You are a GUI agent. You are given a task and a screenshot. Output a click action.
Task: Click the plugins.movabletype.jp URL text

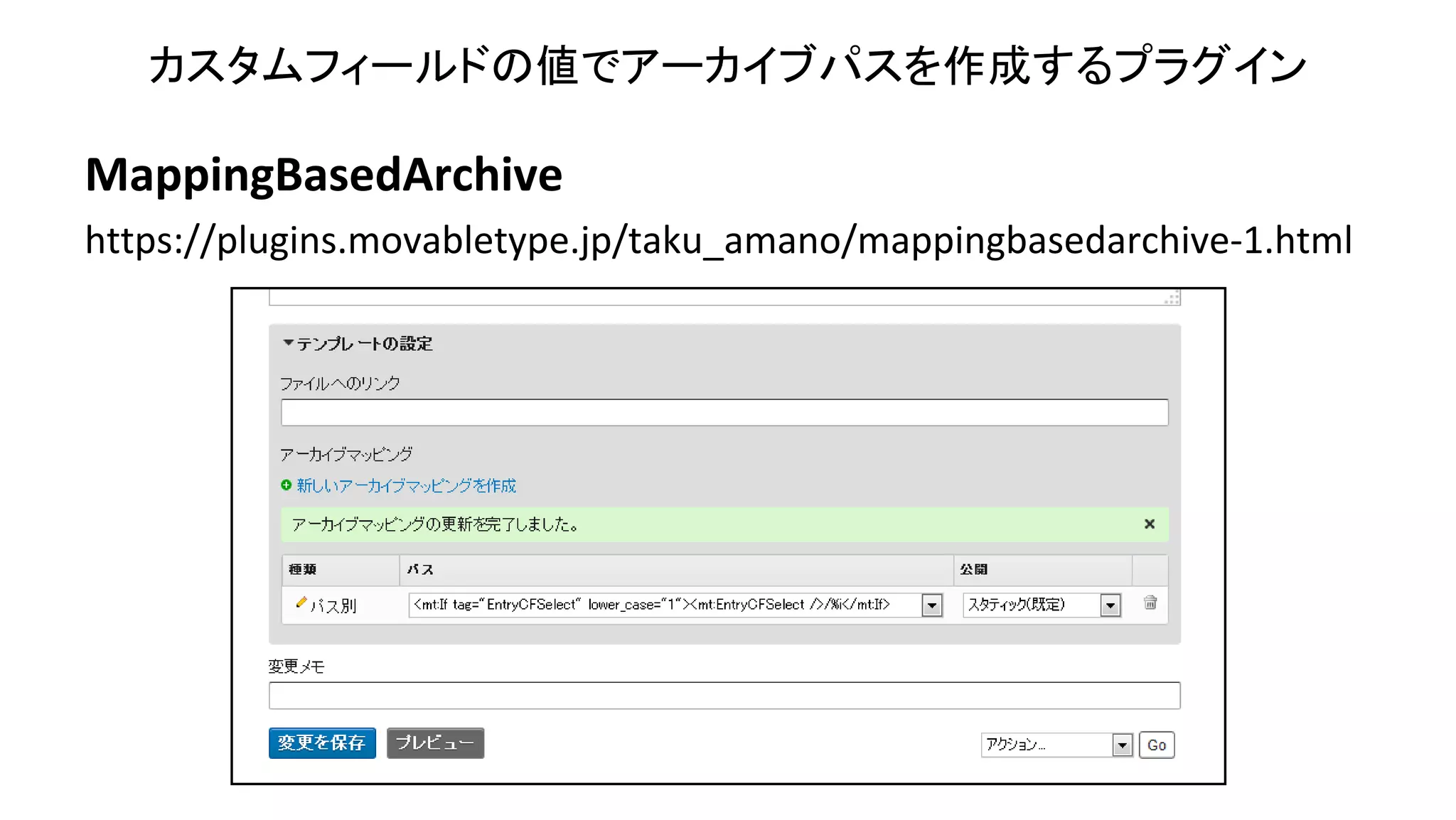click(x=719, y=240)
